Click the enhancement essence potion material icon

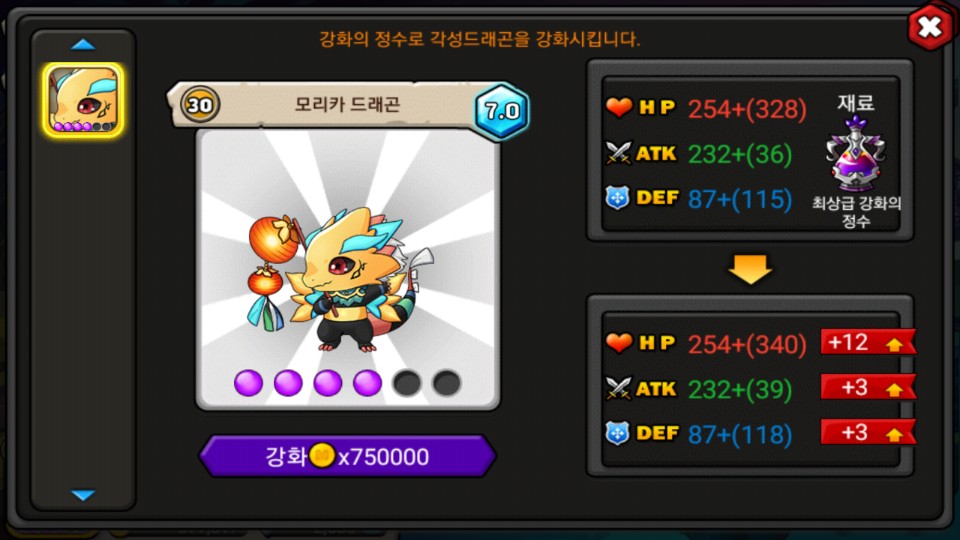tap(855, 154)
